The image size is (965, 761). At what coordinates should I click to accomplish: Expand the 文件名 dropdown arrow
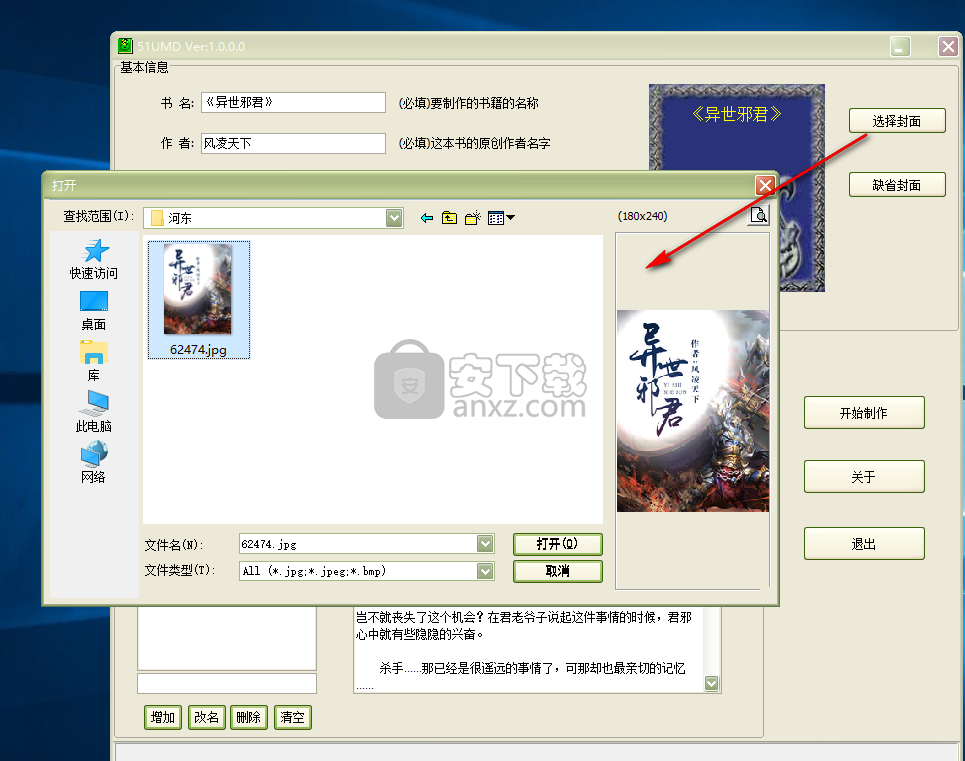coord(485,544)
